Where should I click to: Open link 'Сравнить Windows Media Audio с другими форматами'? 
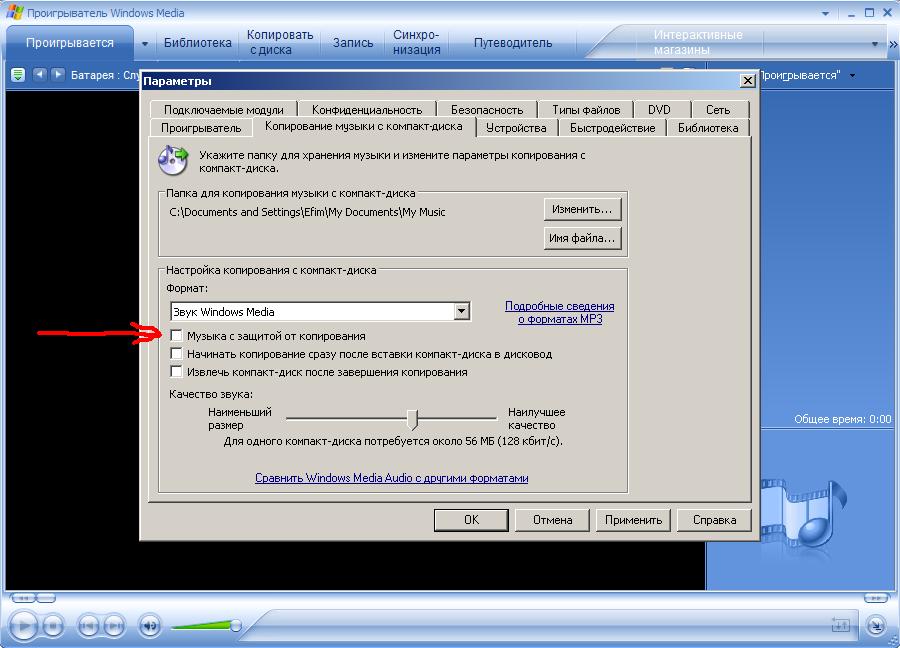tap(391, 478)
